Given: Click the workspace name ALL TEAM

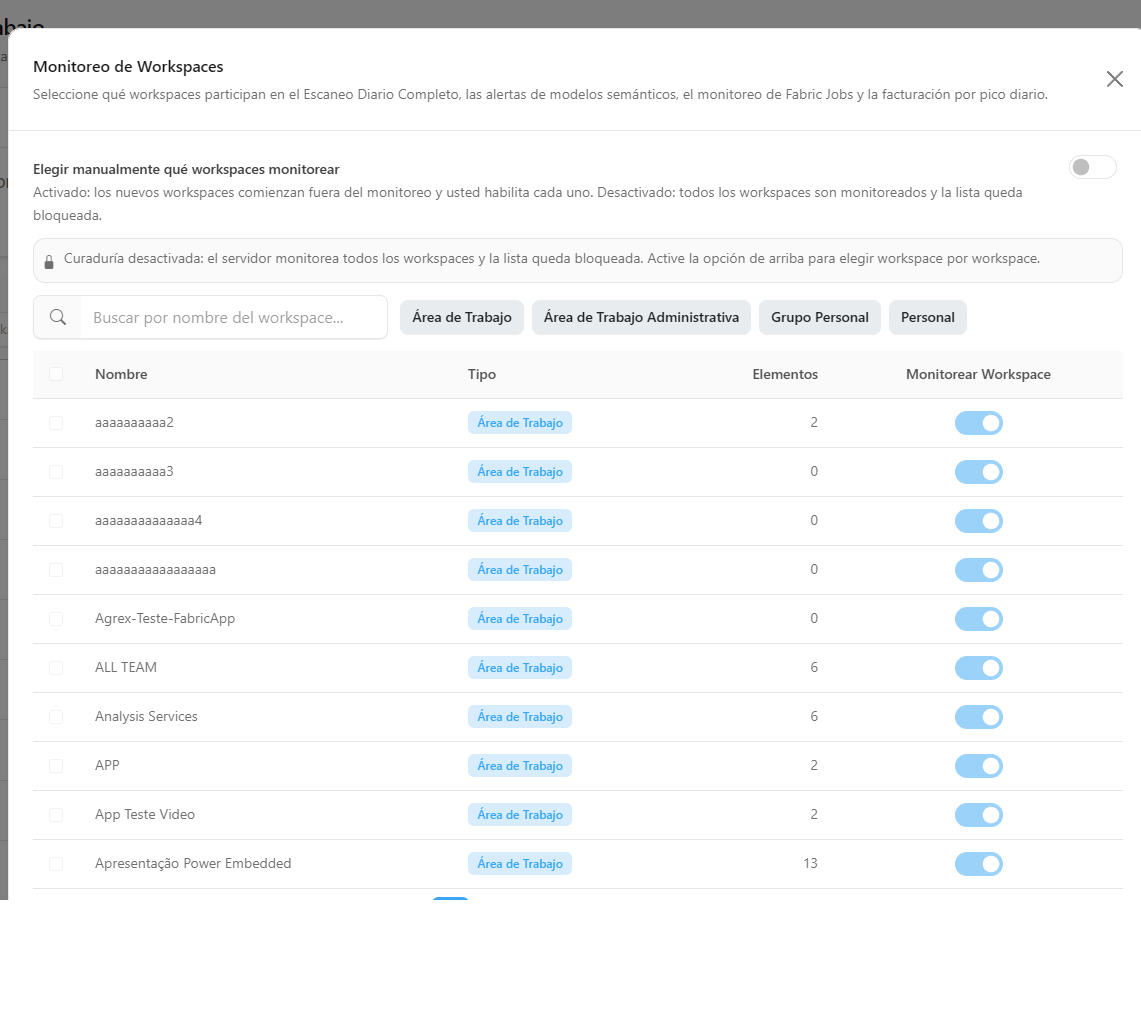Looking at the screenshot, I should tap(126, 668).
